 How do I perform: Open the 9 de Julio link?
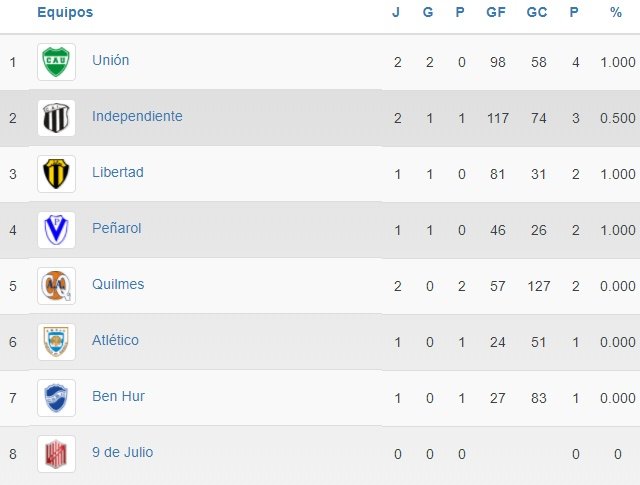[122, 452]
